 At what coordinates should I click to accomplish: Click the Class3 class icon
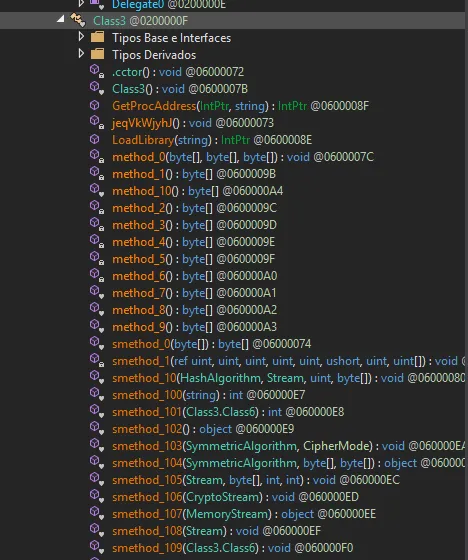point(78,20)
